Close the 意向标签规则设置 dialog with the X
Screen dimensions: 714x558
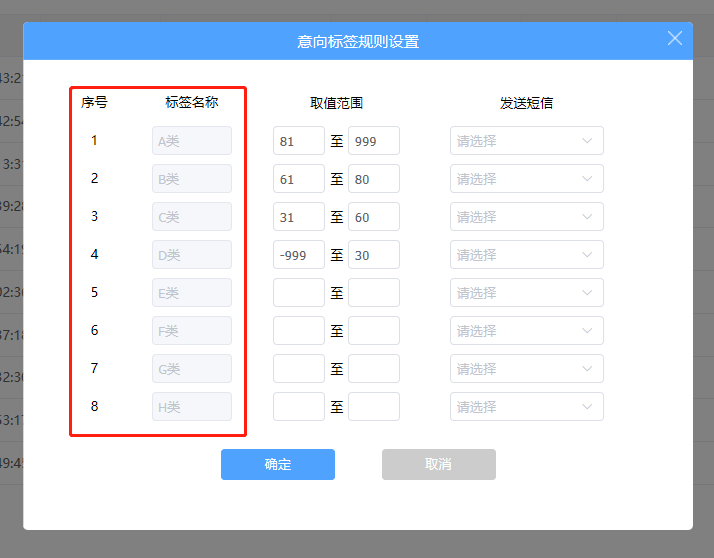pyautogui.click(x=675, y=39)
